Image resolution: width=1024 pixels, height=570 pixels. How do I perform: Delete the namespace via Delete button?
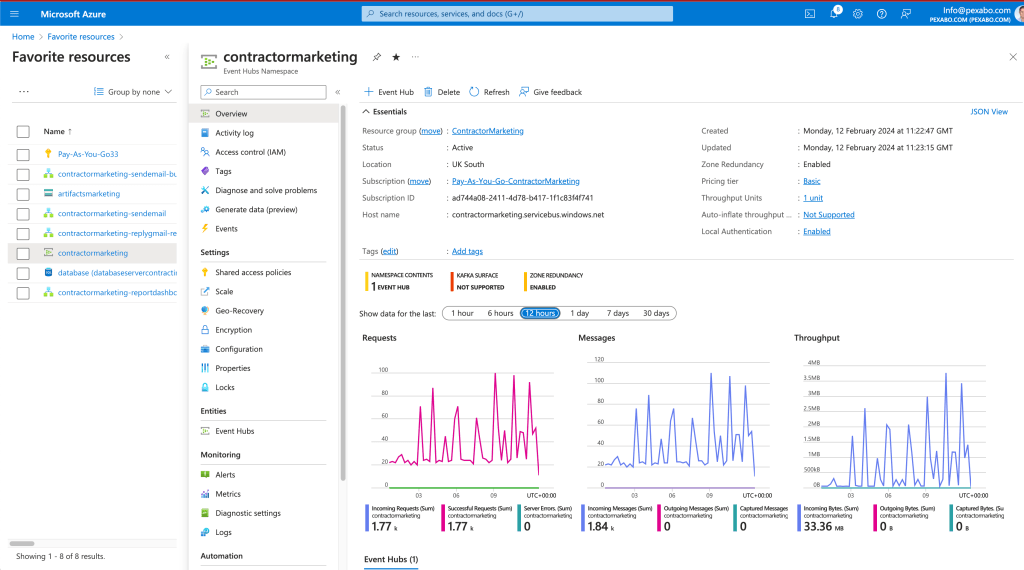point(442,92)
